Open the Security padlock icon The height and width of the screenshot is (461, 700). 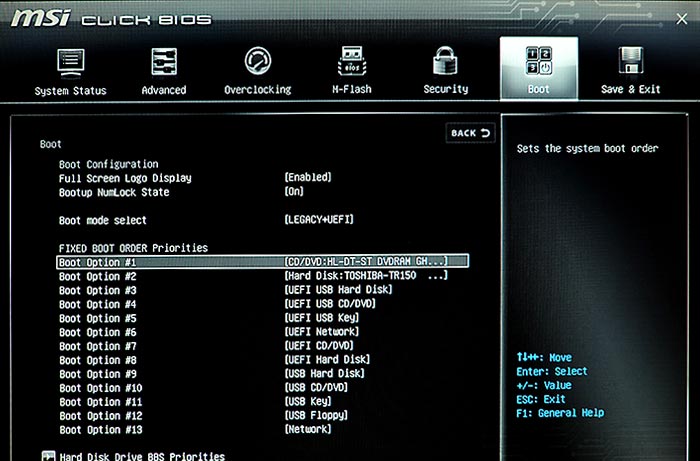446,61
